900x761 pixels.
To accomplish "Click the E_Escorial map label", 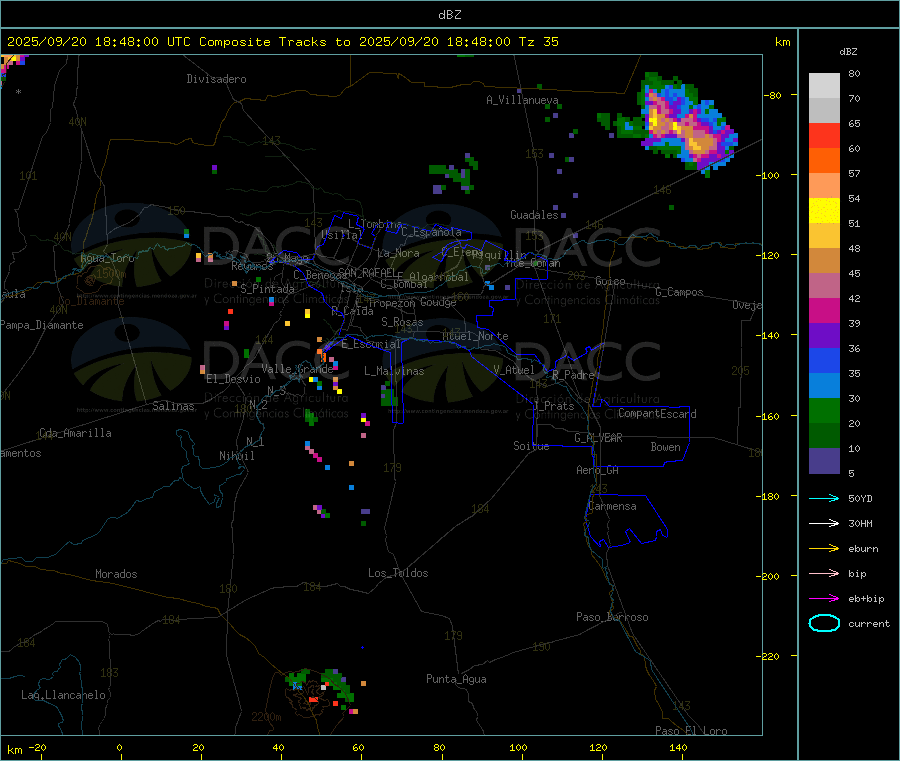I will pos(371,344).
